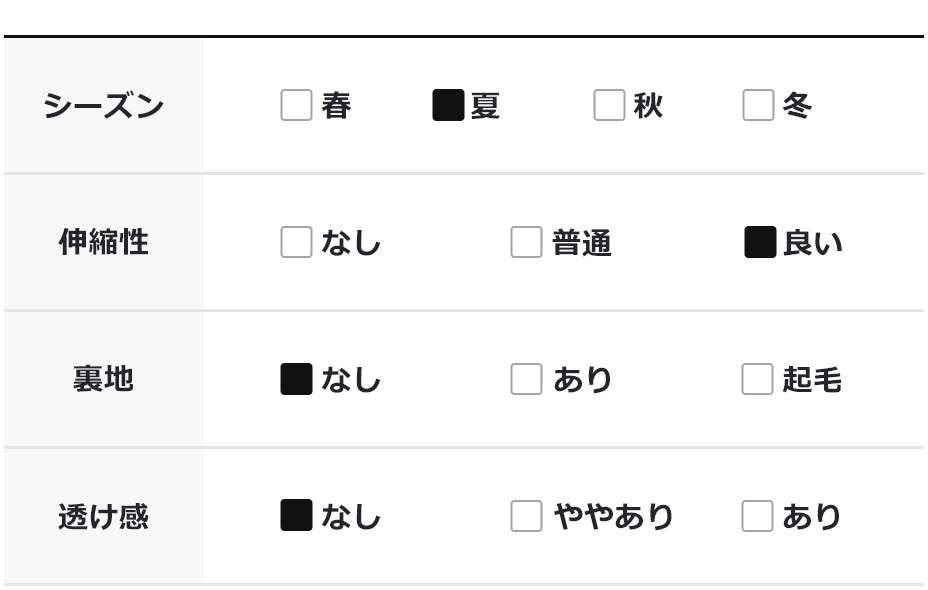Click the 裏地 row header
The height and width of the screenshot is (590, 928).
point(103,379)
